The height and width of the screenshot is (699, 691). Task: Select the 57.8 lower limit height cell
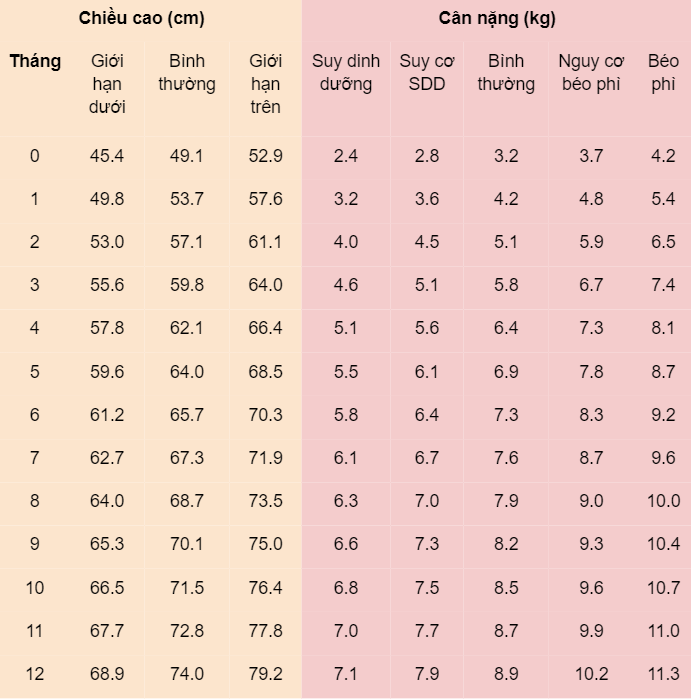pos(107,328)
